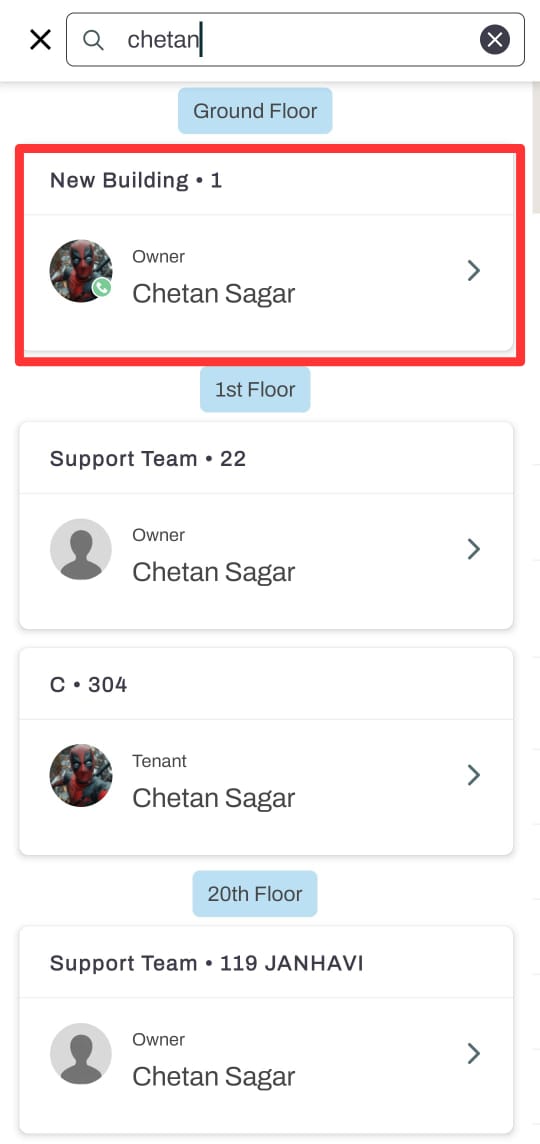This screenshot has height=1144, width=540.
Task: Select the tenant Chetan Sagar name
Action: (x=213, y=798)
